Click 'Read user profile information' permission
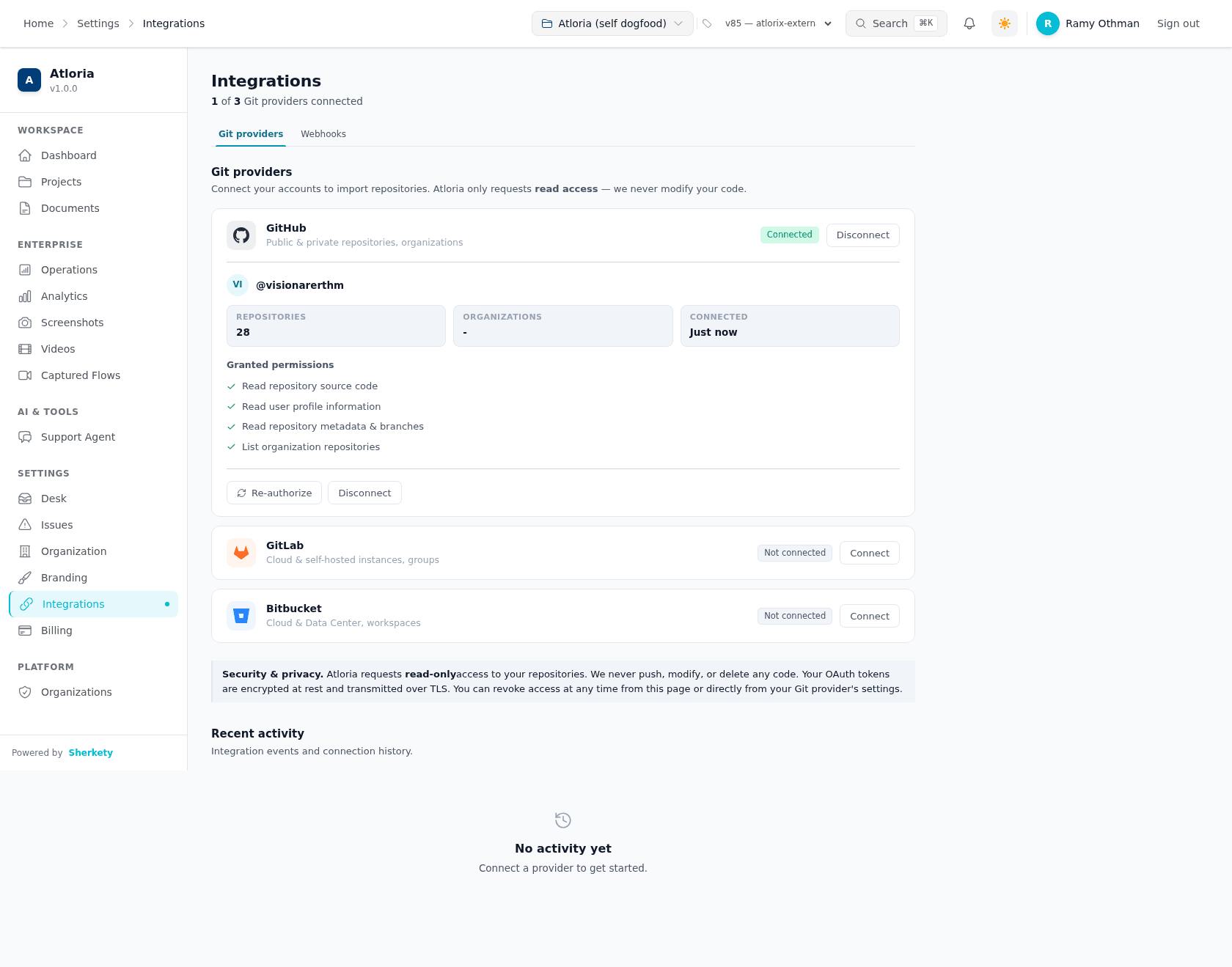The height and width of the screenshot is (967, 1232). tap(311, 407)
